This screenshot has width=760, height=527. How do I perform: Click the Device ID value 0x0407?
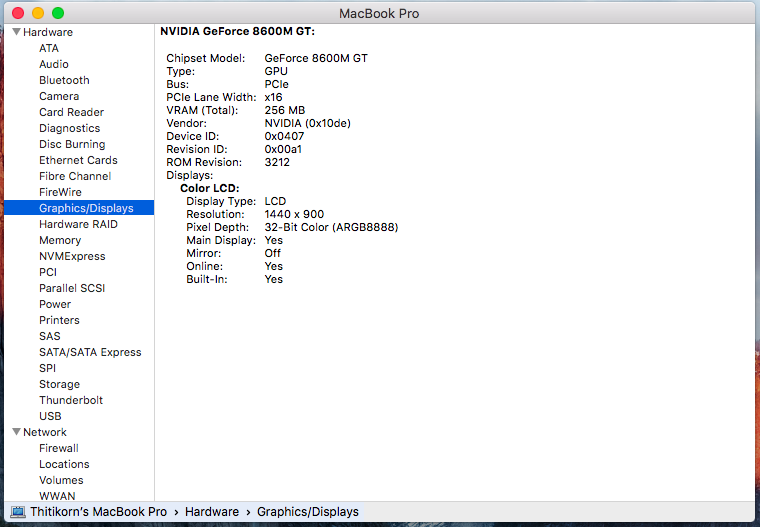pyautogui.click(x=284, y=136)
